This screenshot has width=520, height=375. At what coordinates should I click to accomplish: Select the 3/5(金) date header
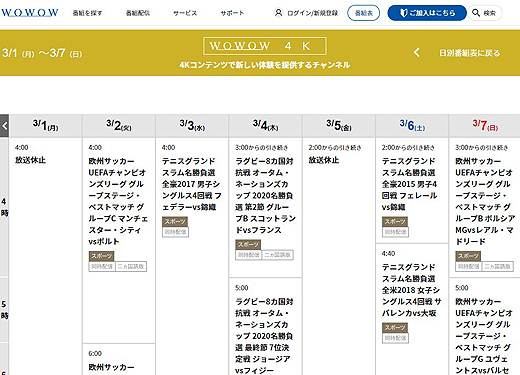point(339,126)
